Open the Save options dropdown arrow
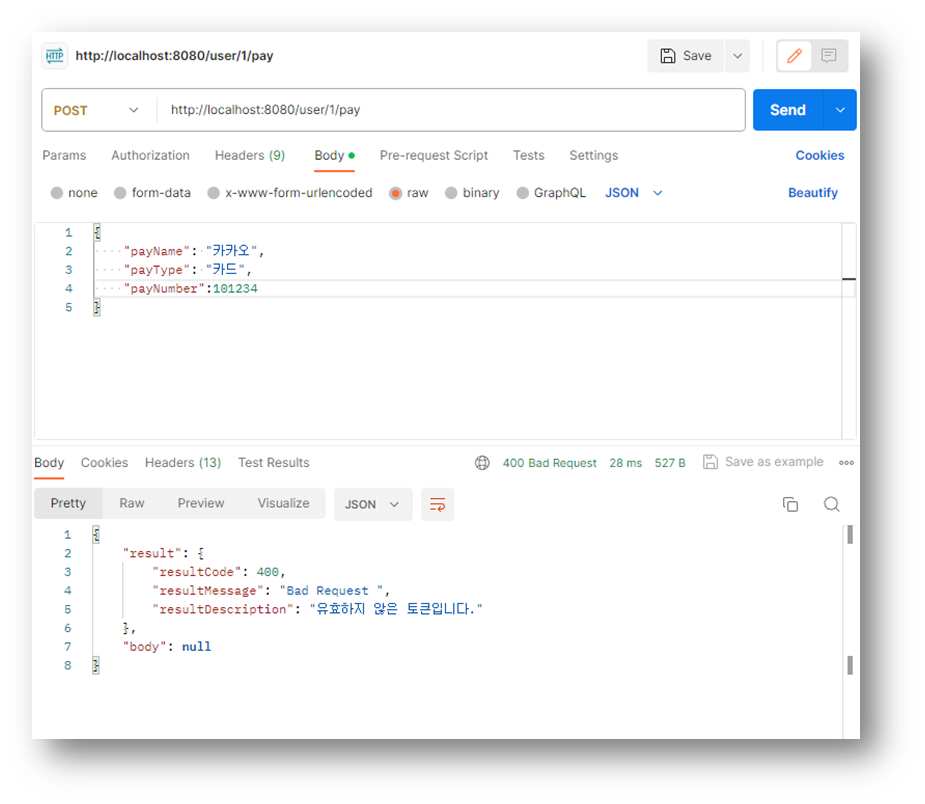 [x=737, y=56]
